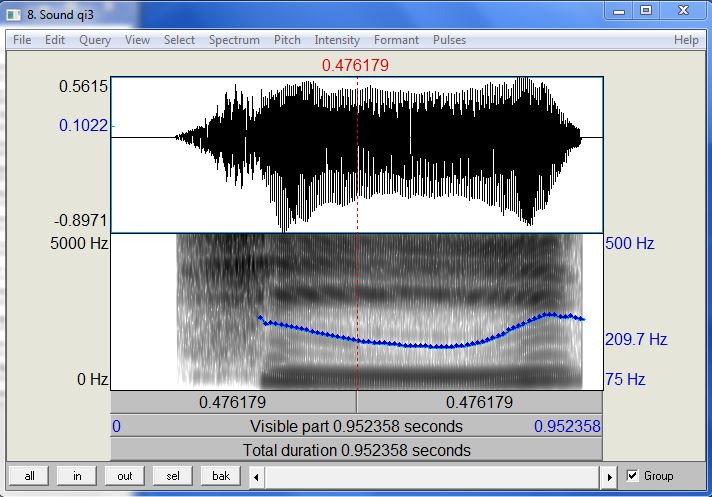
Task: Click the Praat window icon in title bar
Action: tap(14, 15)
